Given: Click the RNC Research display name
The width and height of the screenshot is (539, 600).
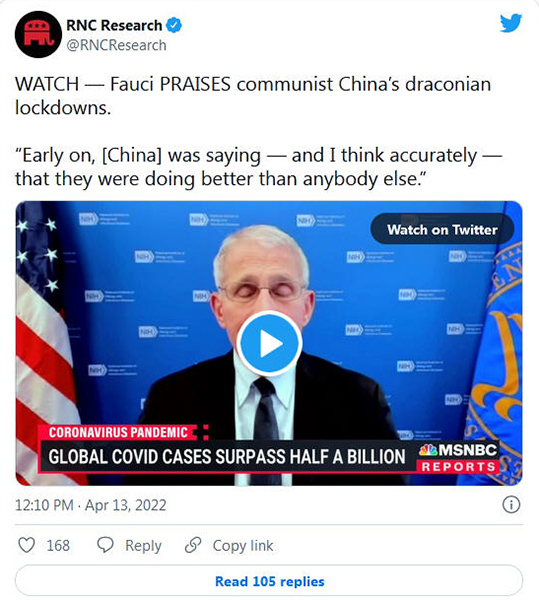Looking at the screenshot, I should [x=114, y=26].
